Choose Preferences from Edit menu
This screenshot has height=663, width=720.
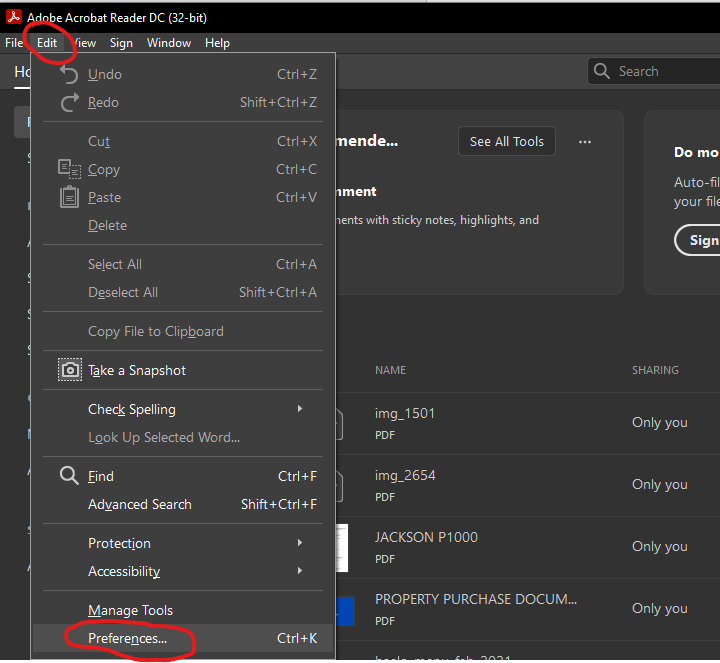(x=183, y=638)
